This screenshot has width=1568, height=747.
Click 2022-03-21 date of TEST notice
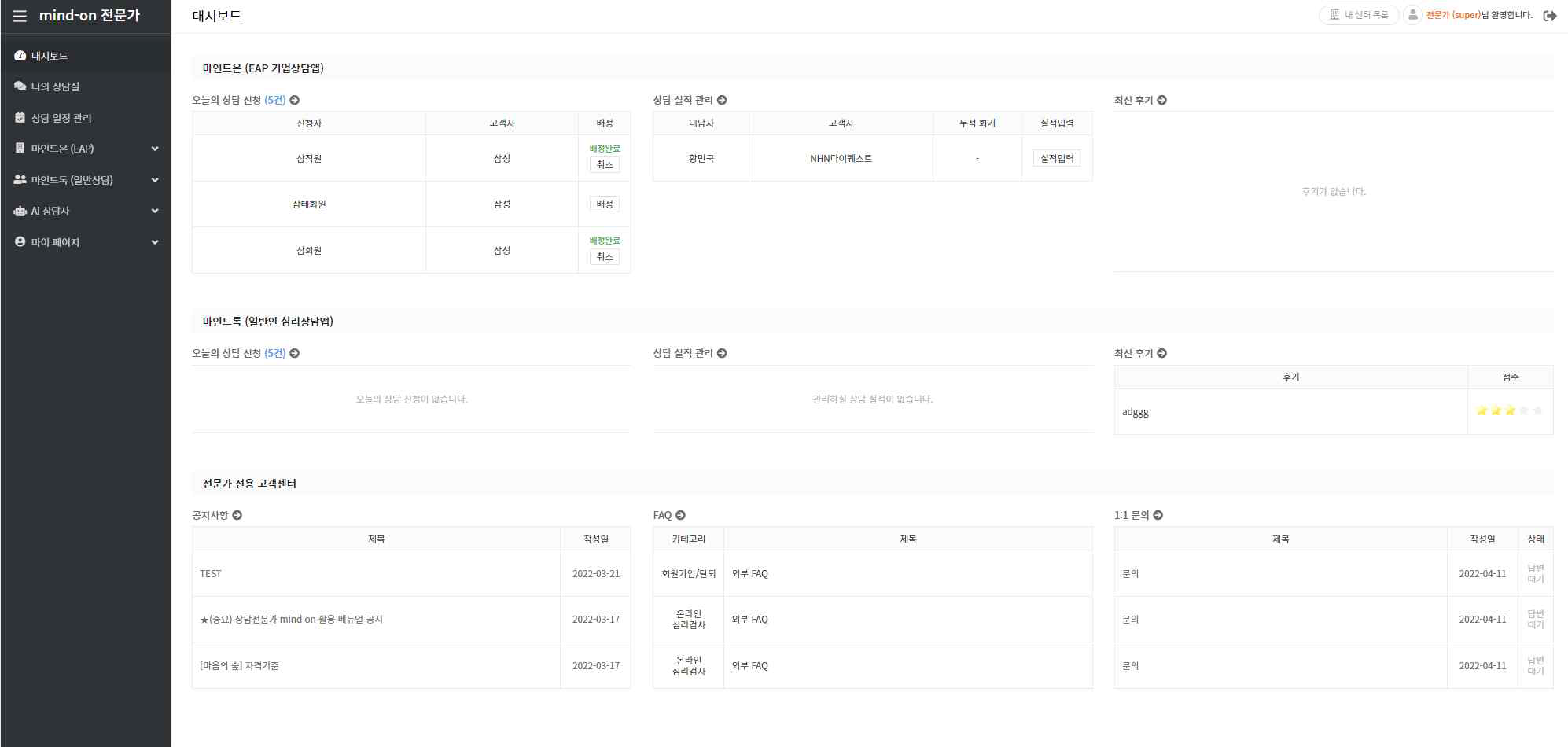(596, 574)
